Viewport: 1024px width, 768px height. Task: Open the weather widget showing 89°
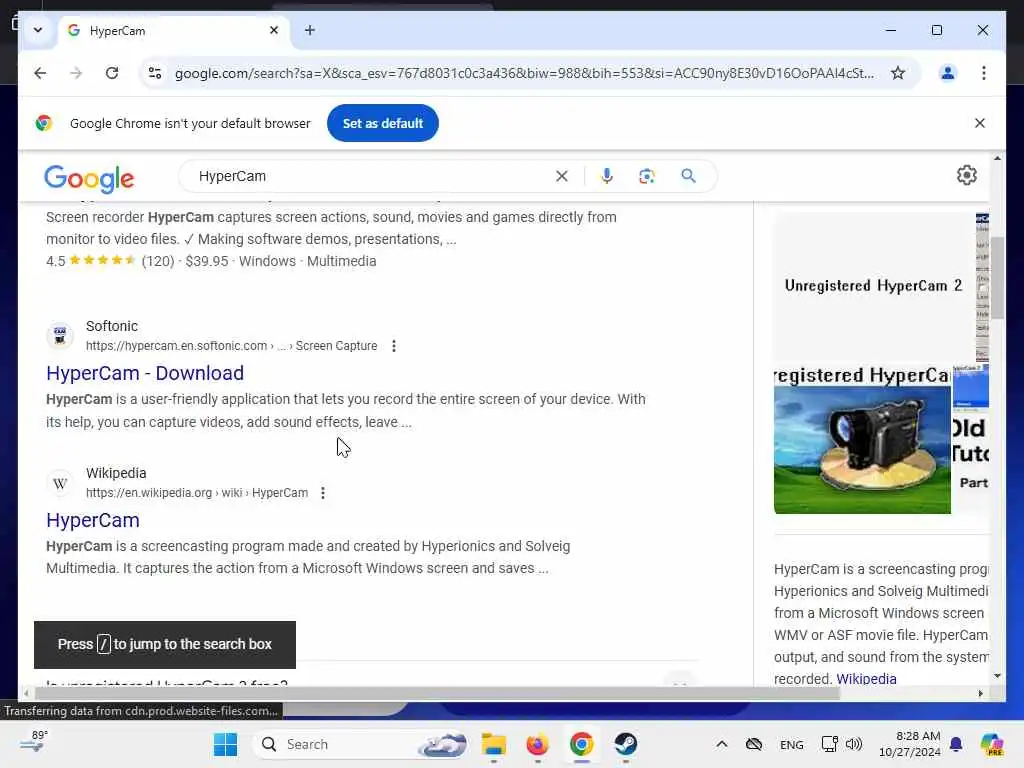click(33, 742)
